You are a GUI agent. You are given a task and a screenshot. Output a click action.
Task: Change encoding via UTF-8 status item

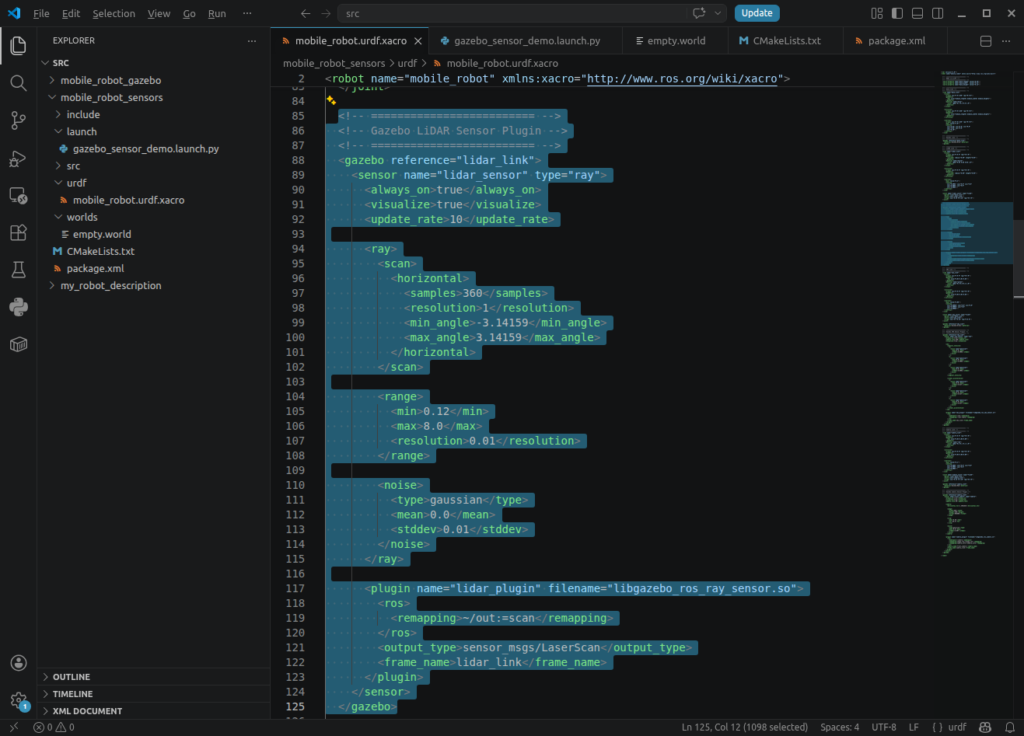click(x=884, y=727)
